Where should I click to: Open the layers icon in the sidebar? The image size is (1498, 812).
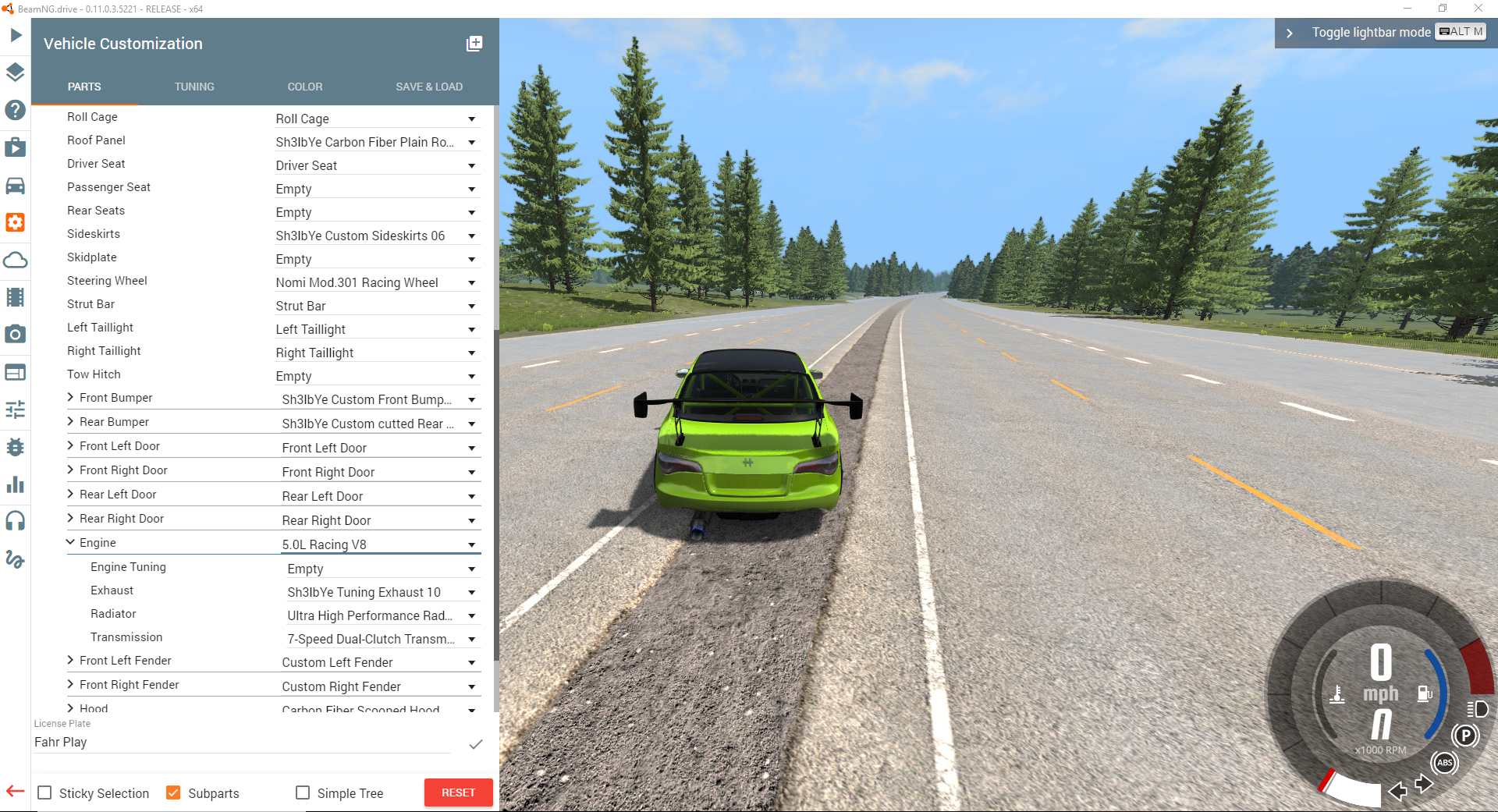point(16,73)
